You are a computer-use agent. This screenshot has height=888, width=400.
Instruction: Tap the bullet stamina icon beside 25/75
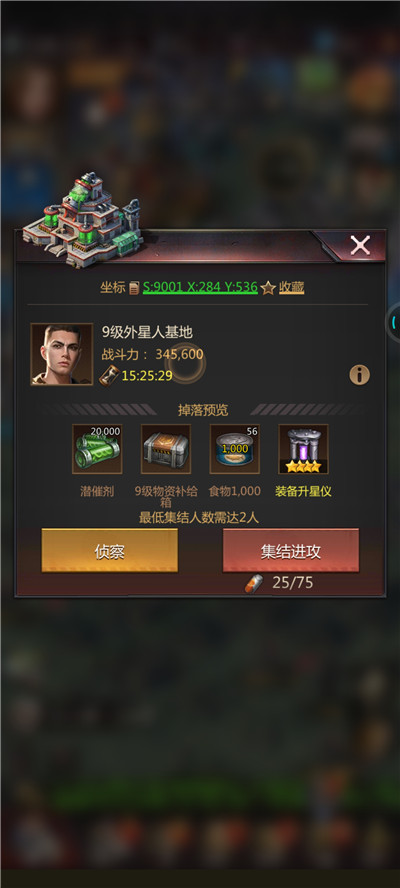(x=254, y=583)
